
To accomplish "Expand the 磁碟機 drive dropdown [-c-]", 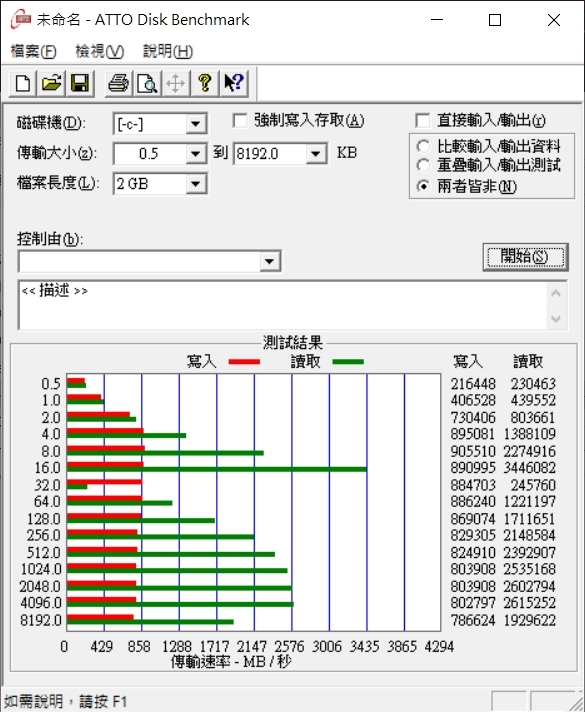I will tap(196, 124).
